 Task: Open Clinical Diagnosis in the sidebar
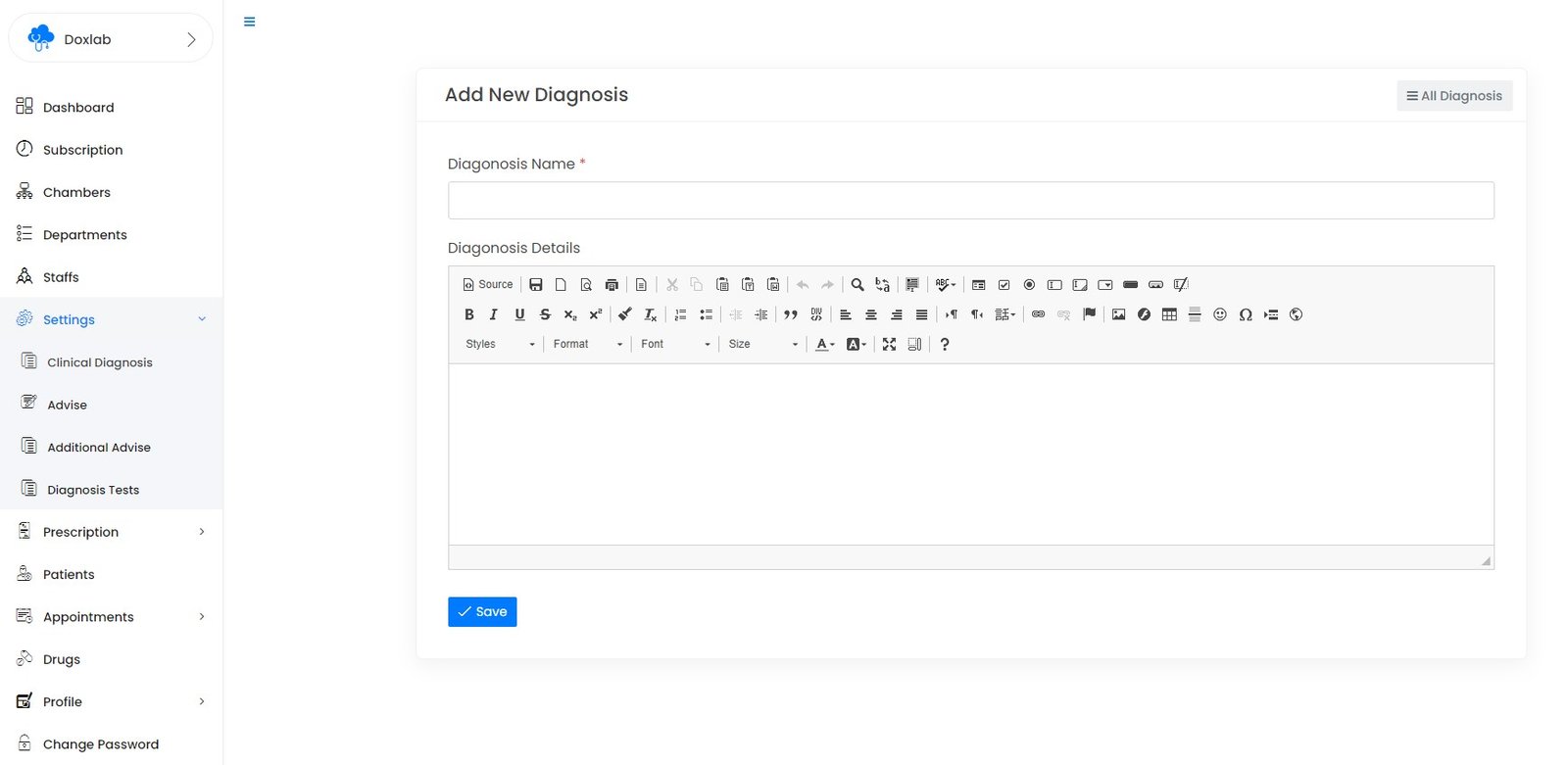(x=99, y=362)
